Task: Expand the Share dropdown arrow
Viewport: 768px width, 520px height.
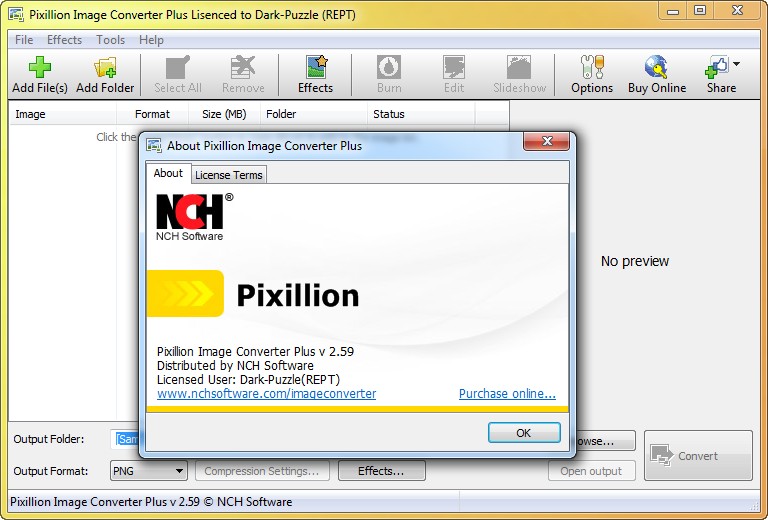Action: point(736,64)
